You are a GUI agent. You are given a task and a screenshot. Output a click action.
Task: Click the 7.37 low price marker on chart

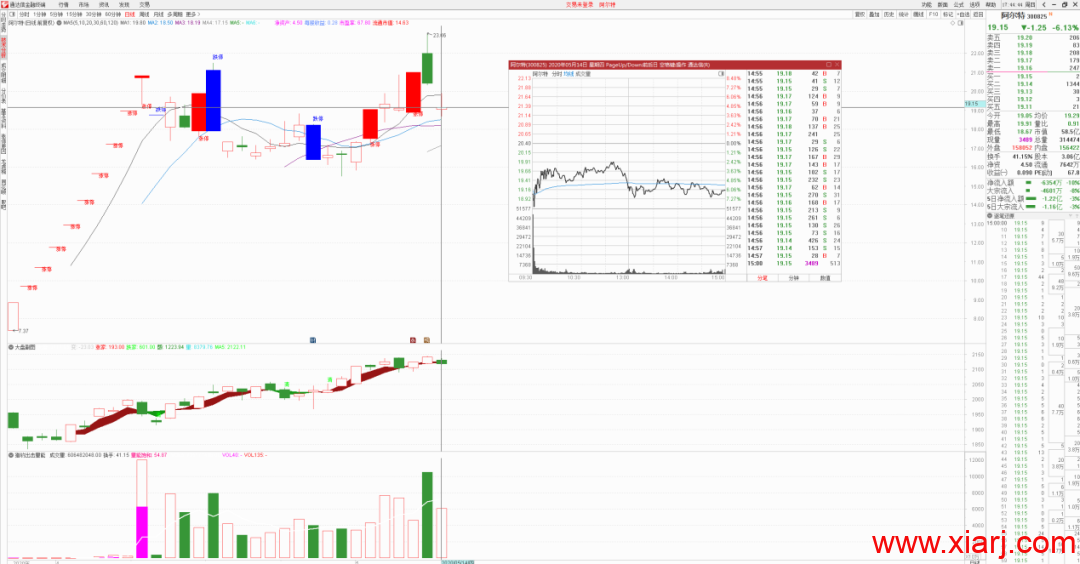point(23,331)
